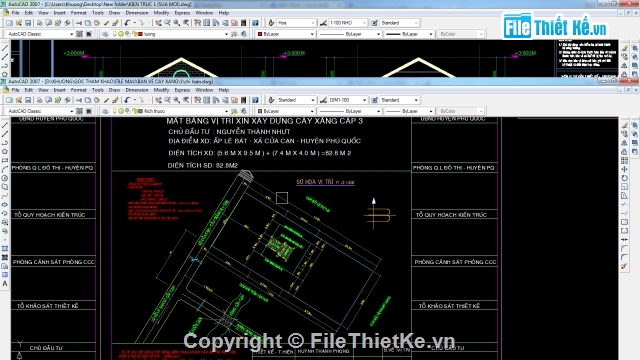The width and height of the screenshot is (640, 360).
Task: Open Layer Properties Manager in Tu bi loan window
Action: 105,111
